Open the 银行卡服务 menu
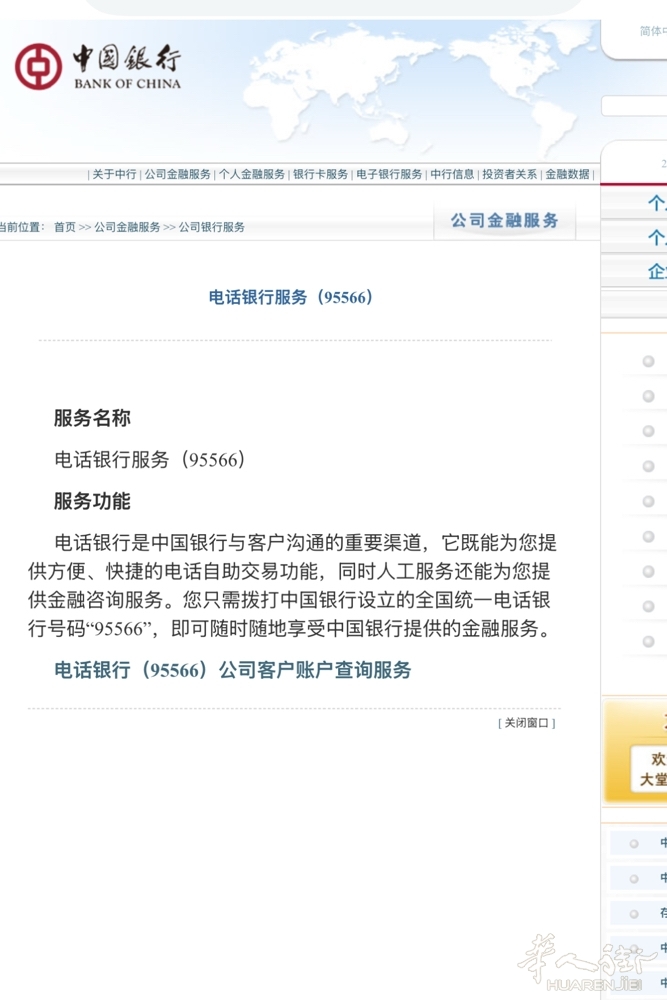This screenshot has height=1000, width=667. point(320,174)
